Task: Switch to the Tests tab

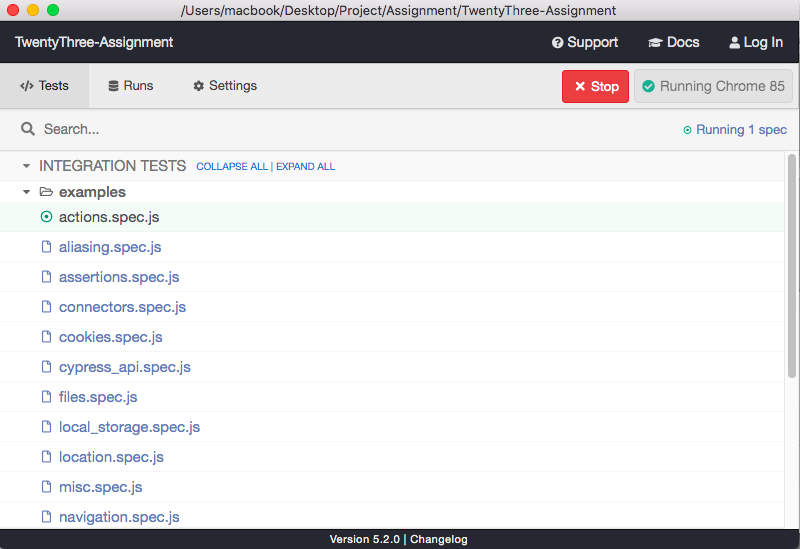Action: [x=44, y=86]
